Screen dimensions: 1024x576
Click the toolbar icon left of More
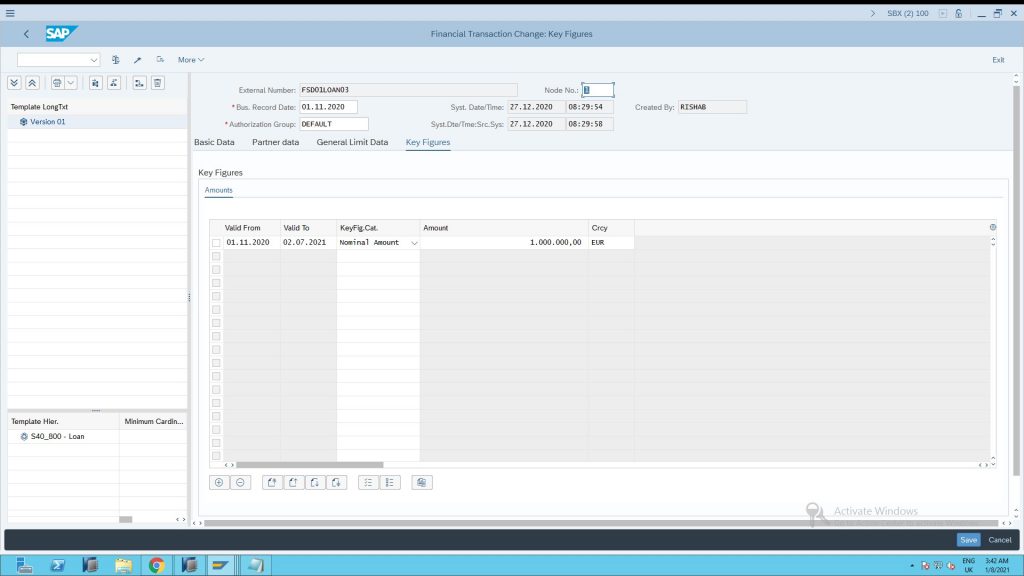coord(160,59)
